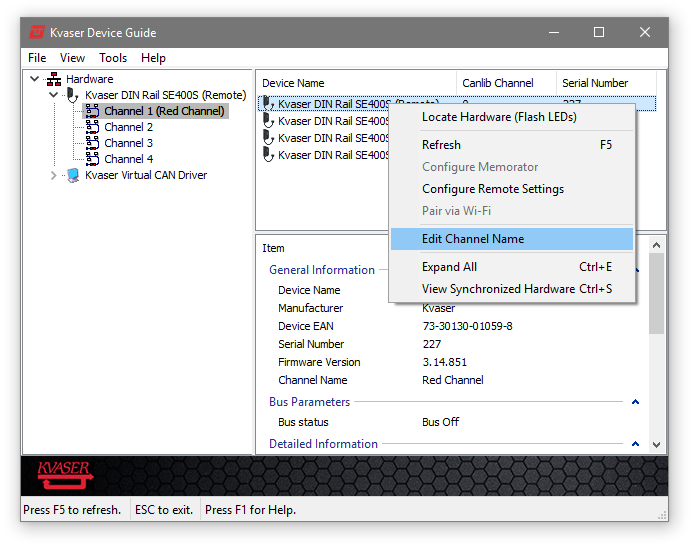697x554 pixels.
Task: Click the Bus Parameters section heading
Action: point(309,402)
